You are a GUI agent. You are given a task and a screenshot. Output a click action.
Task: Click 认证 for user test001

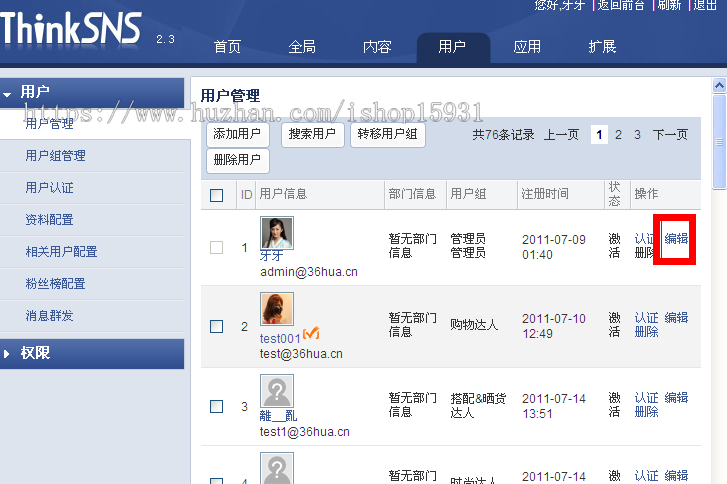click(646, 318)
